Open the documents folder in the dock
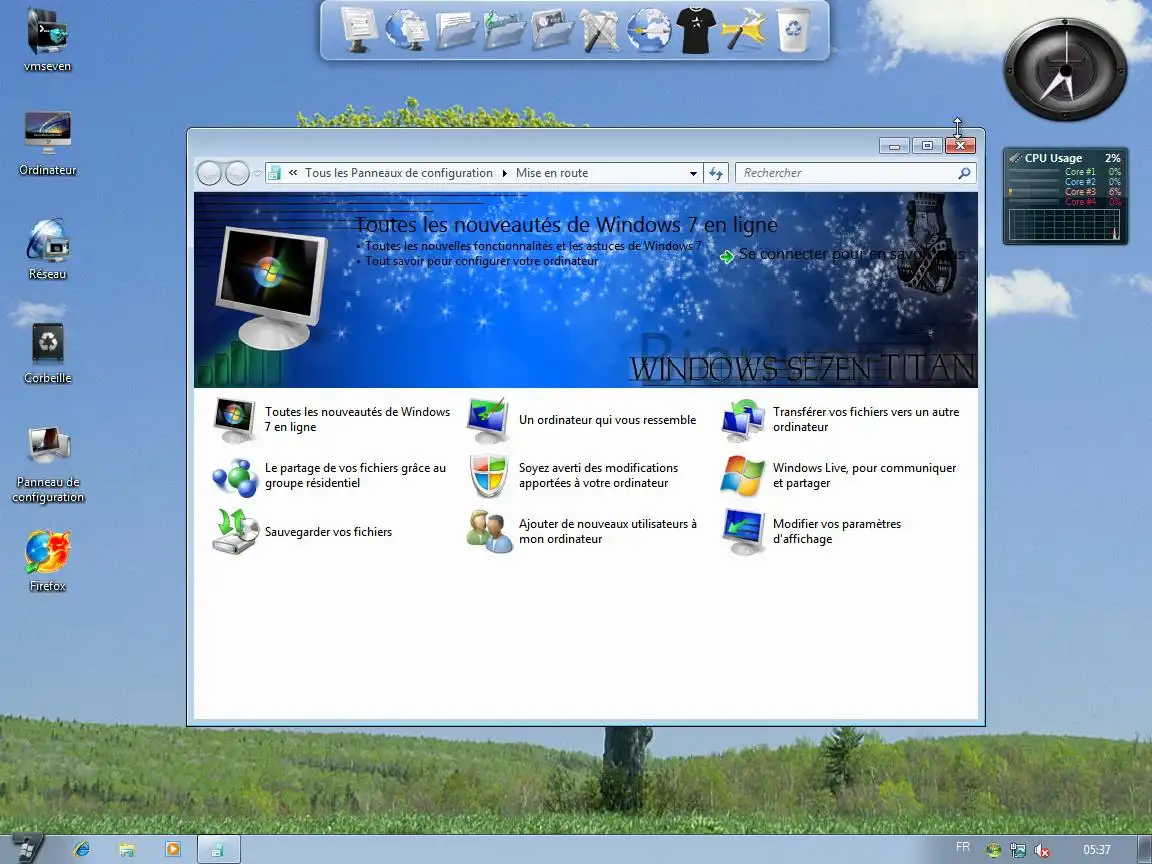 coord(454,30)
